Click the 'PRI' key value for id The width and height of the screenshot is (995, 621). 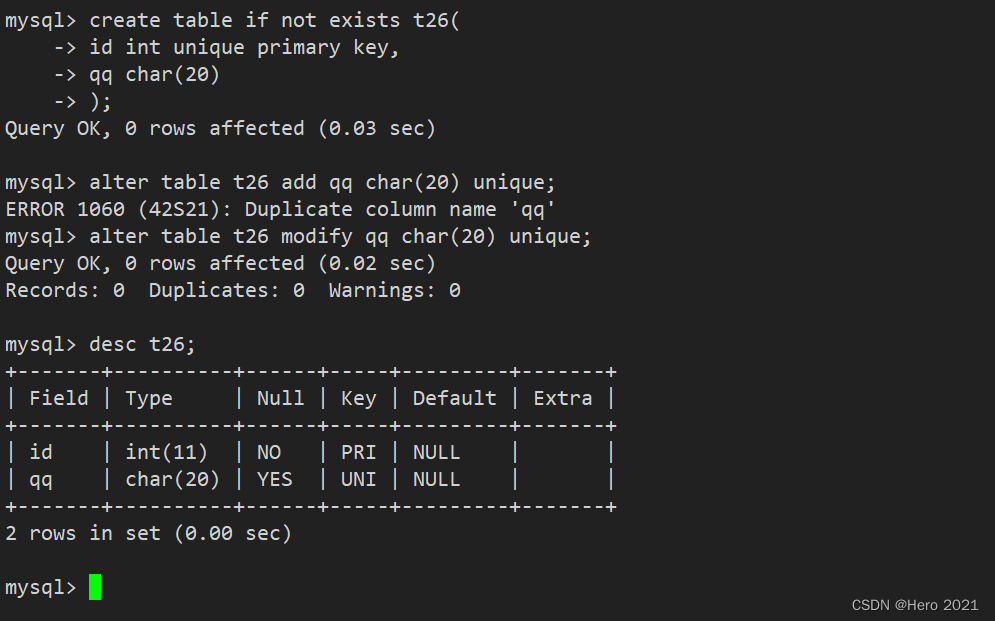click(x=359, y=452)
